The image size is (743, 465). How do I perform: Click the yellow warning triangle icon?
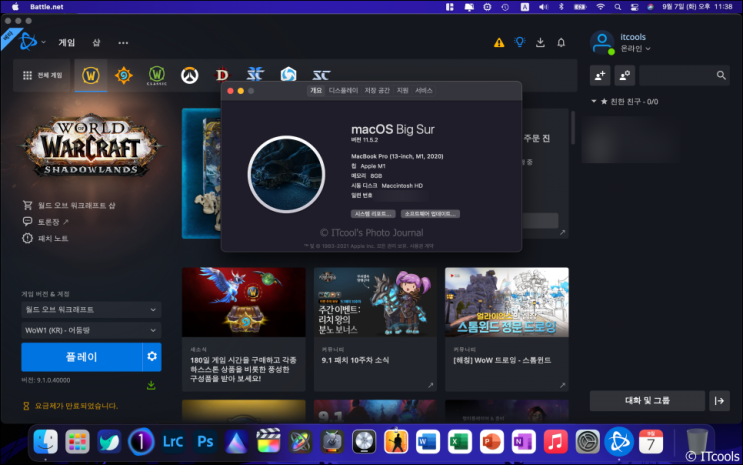499,43
